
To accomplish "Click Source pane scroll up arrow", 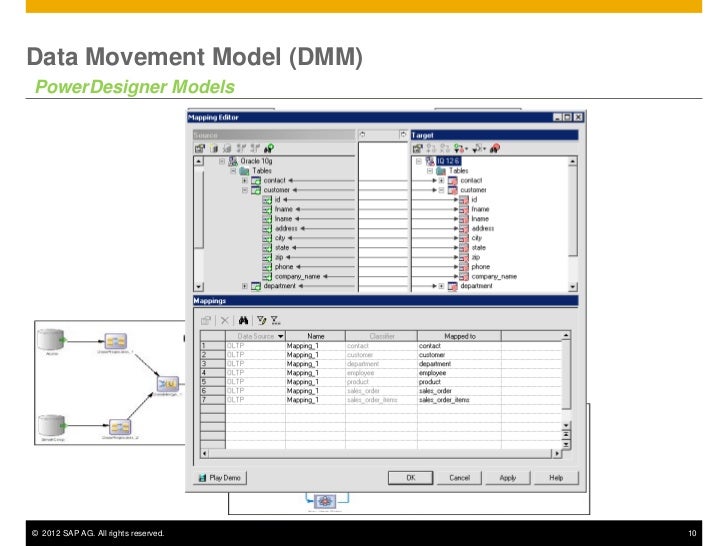I will (x=199, y=161).
